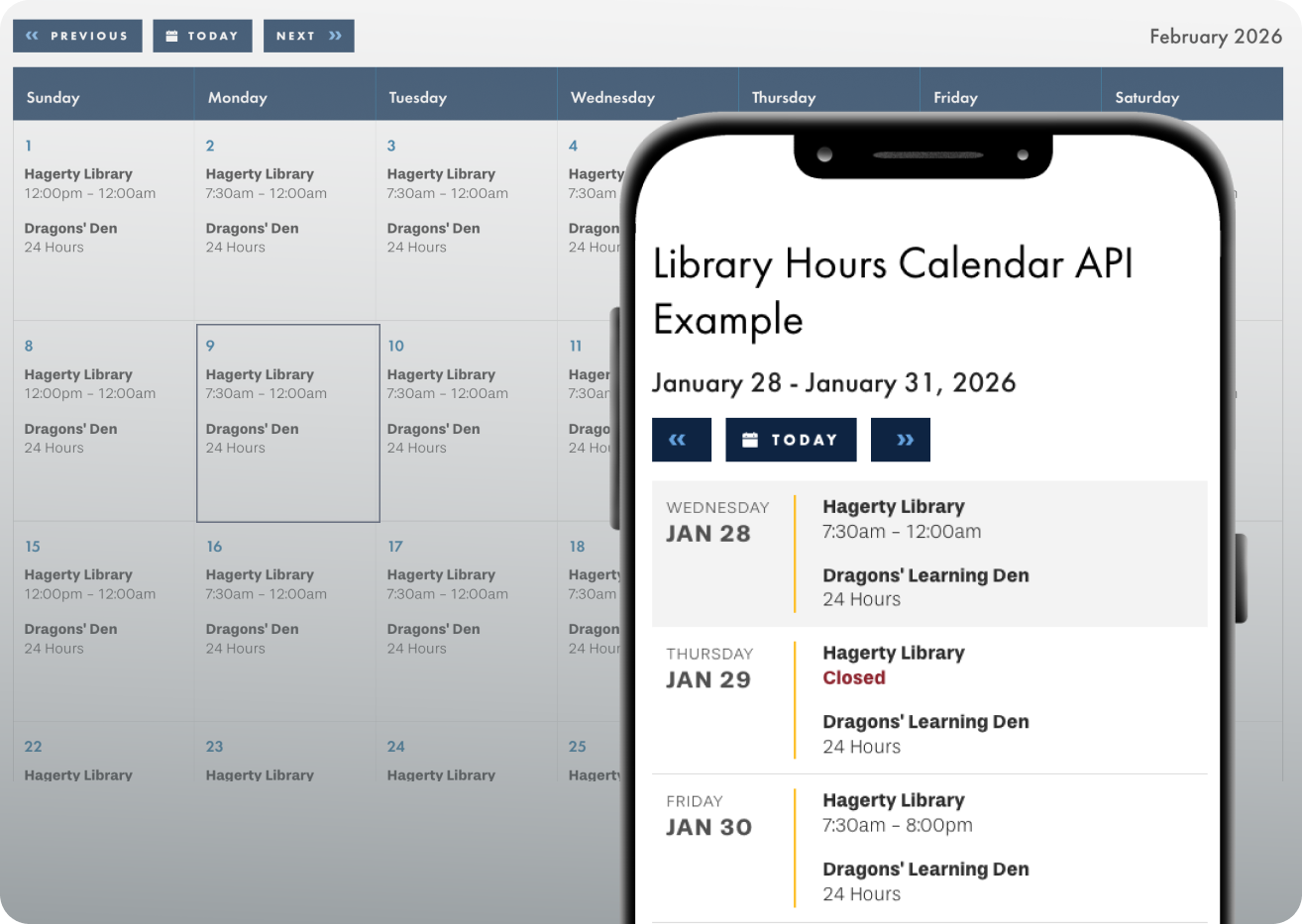Click Hagerty Library on February 16

pyautogui.click(x=260, y=575)
